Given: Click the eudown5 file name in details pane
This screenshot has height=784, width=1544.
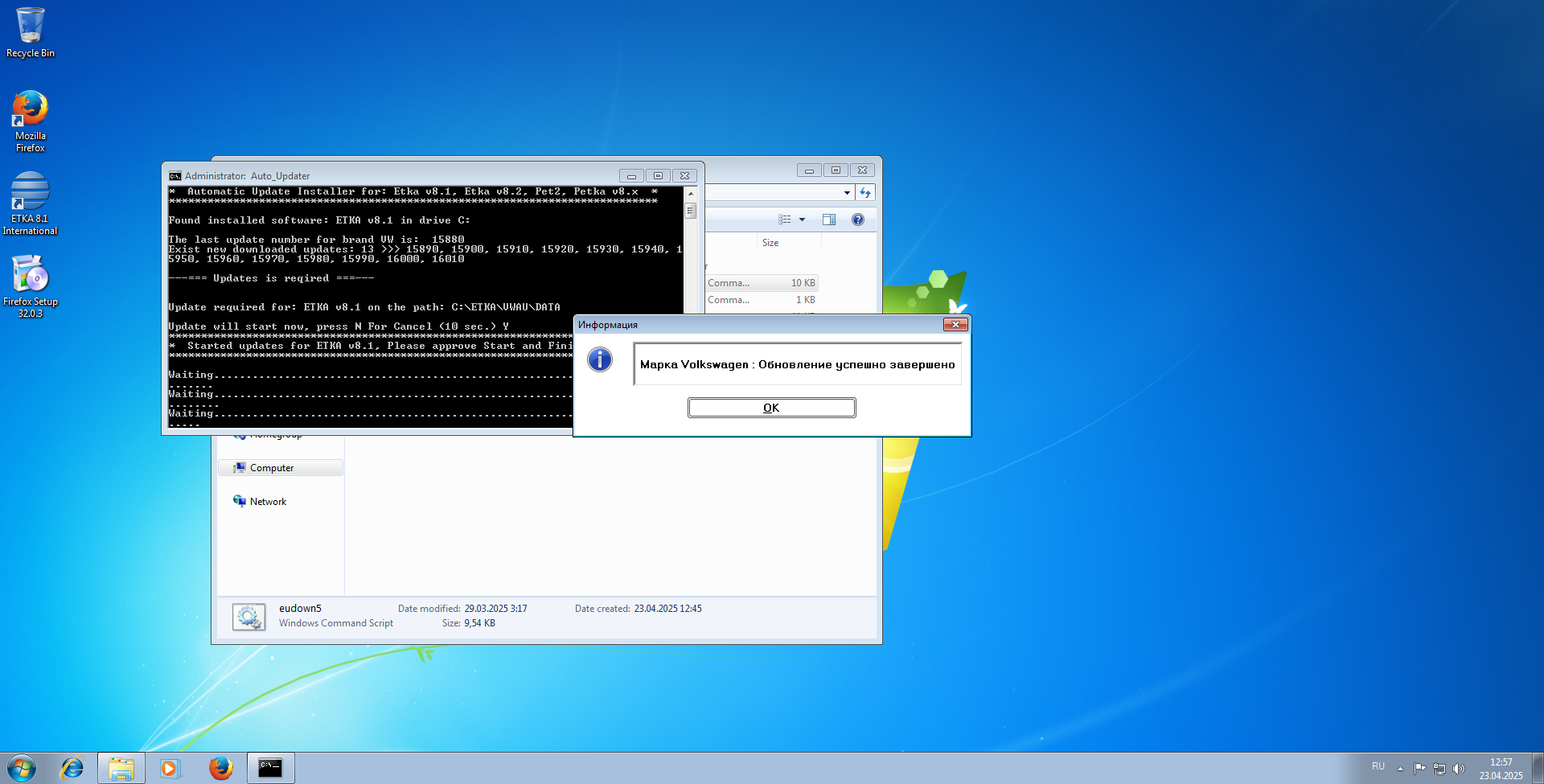Looking at the screenshot, I should click(x=300, y=609).
